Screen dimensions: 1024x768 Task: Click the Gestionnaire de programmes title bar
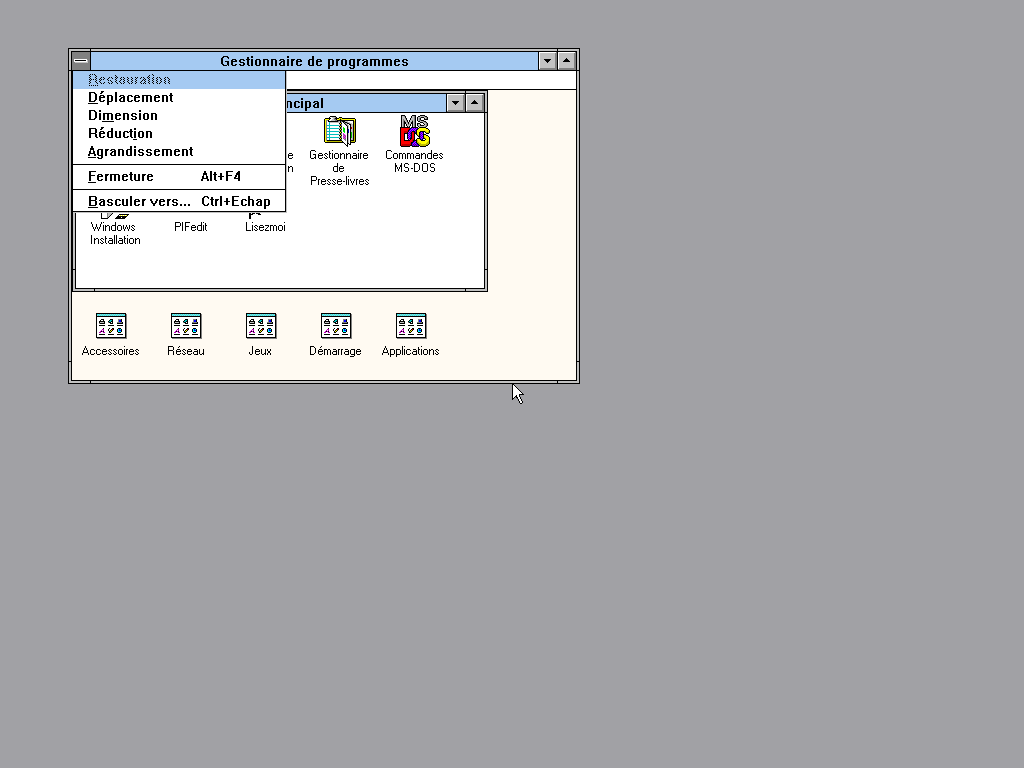(314, 61)
